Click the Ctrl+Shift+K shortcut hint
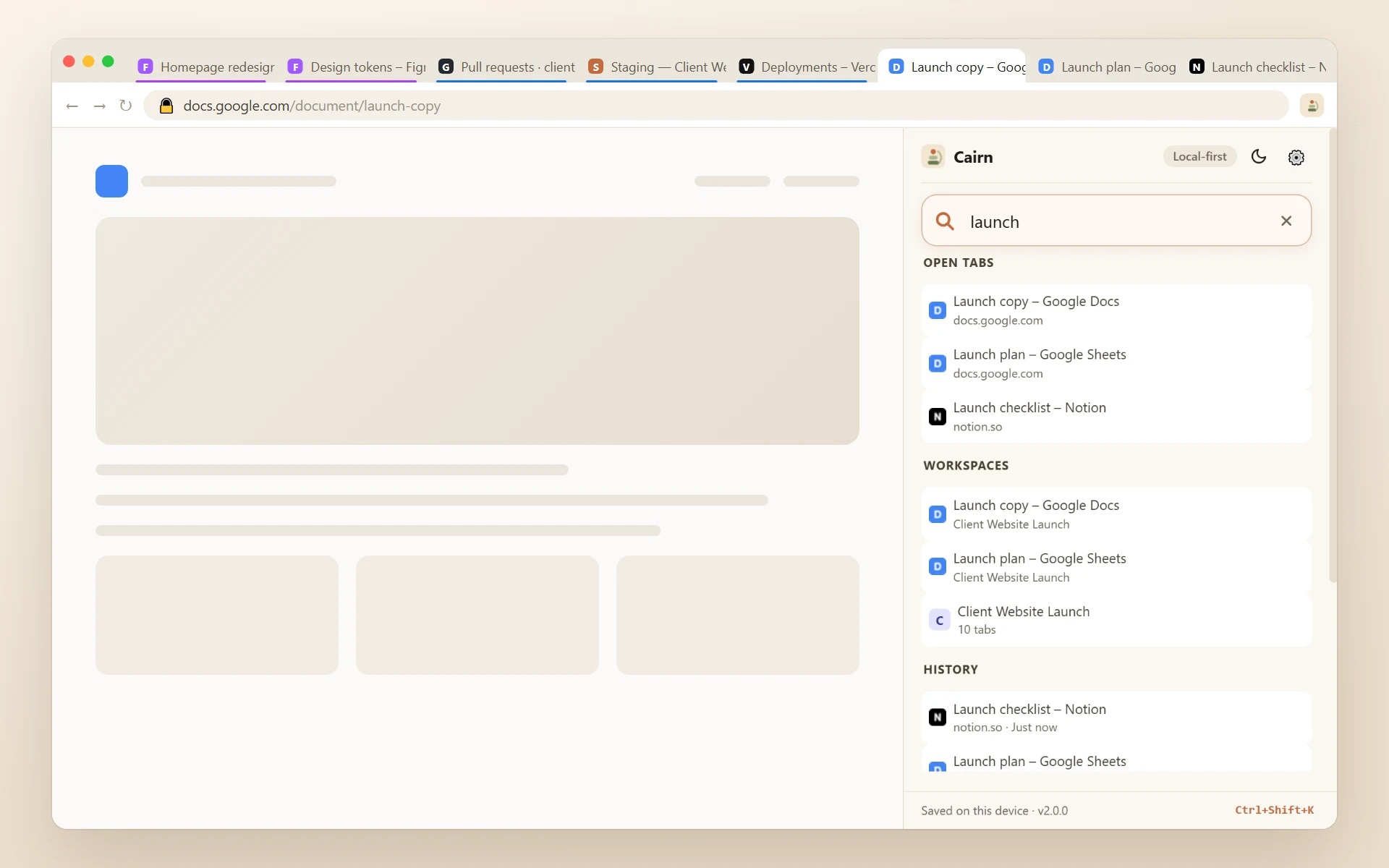This screenshot has width=1389, height=868. (x=1274, y=810)
